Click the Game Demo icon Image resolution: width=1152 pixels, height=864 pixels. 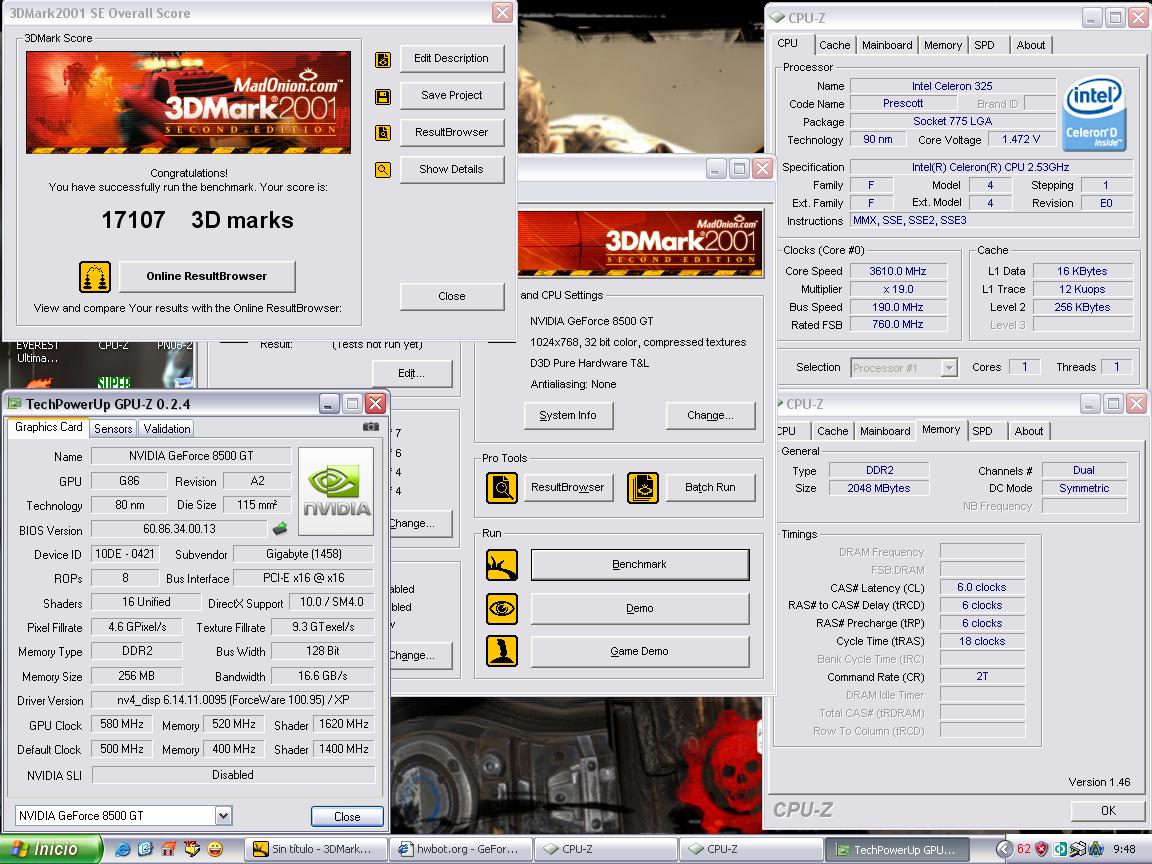coord(502,651)
